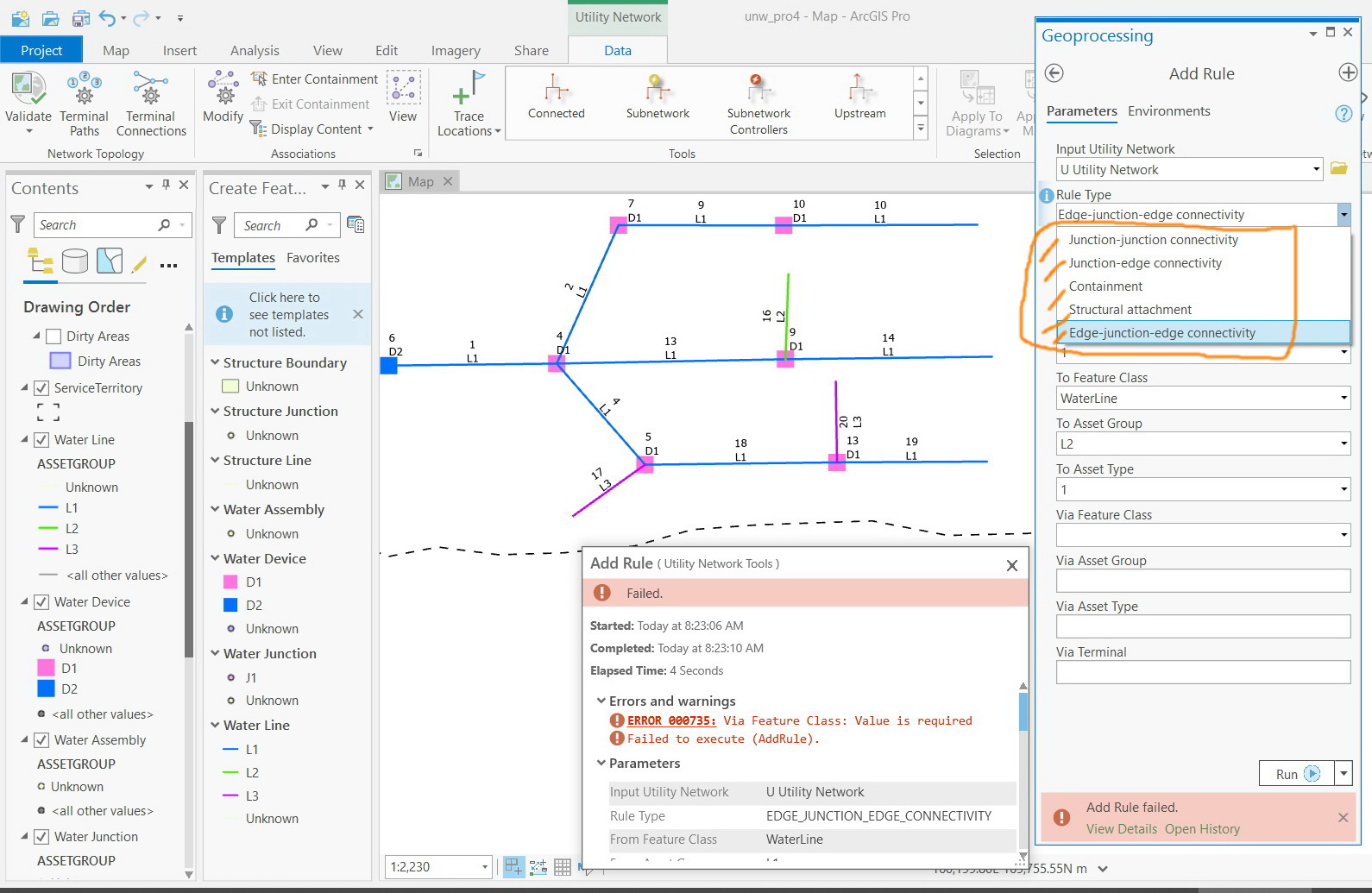Open the To Asset Group dropdown
Image resolution: width=1372 pixels, height=893 pixels.
click(1344, 444)
